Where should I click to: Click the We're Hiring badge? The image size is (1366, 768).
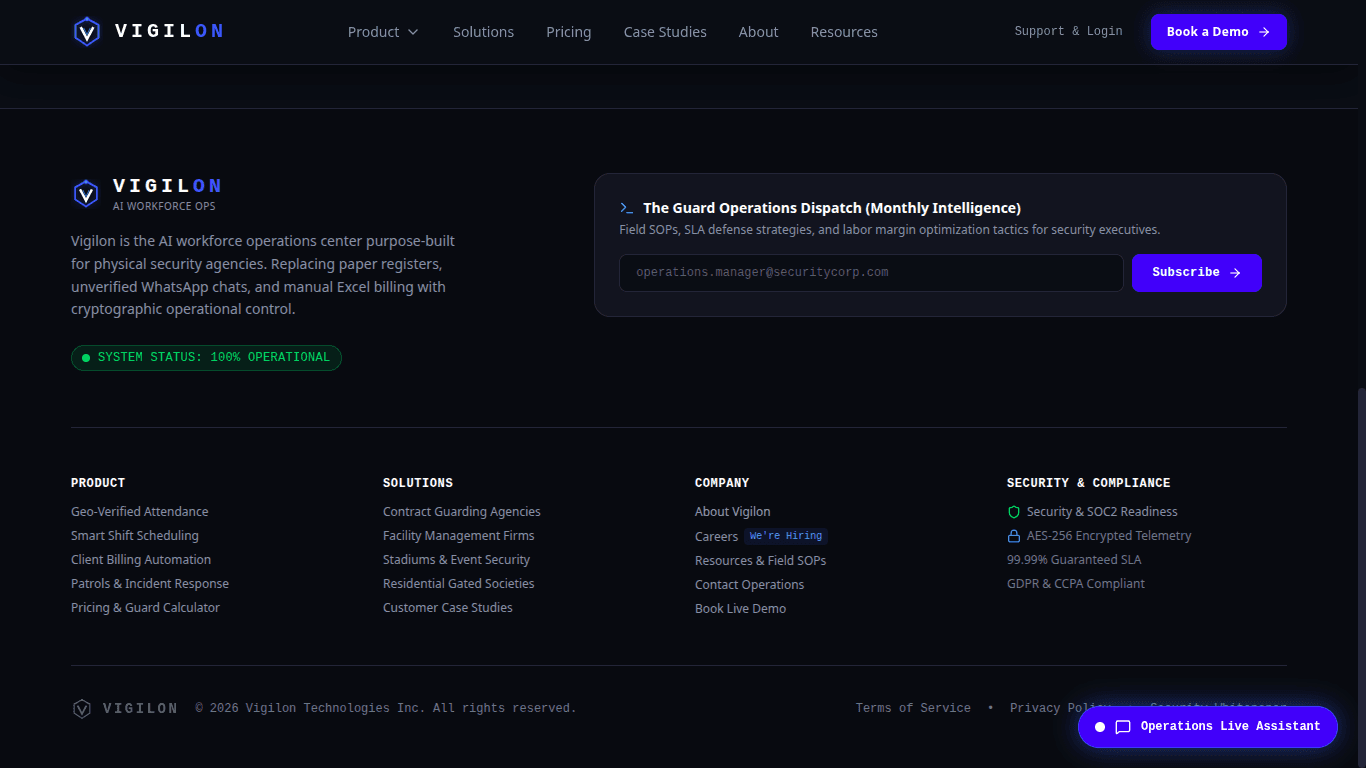coord(786,536)
